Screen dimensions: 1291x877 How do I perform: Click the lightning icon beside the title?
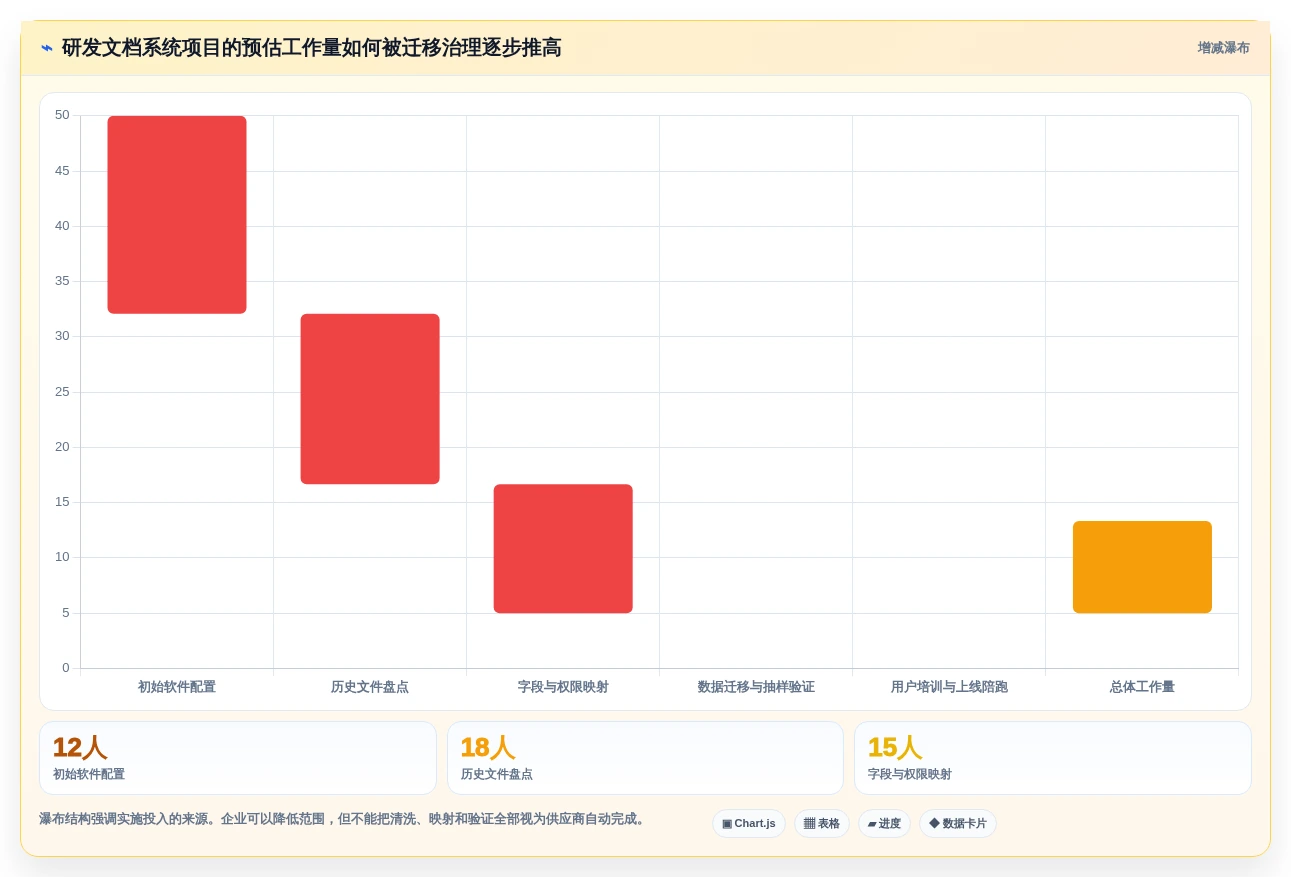(x=47, y=47)
